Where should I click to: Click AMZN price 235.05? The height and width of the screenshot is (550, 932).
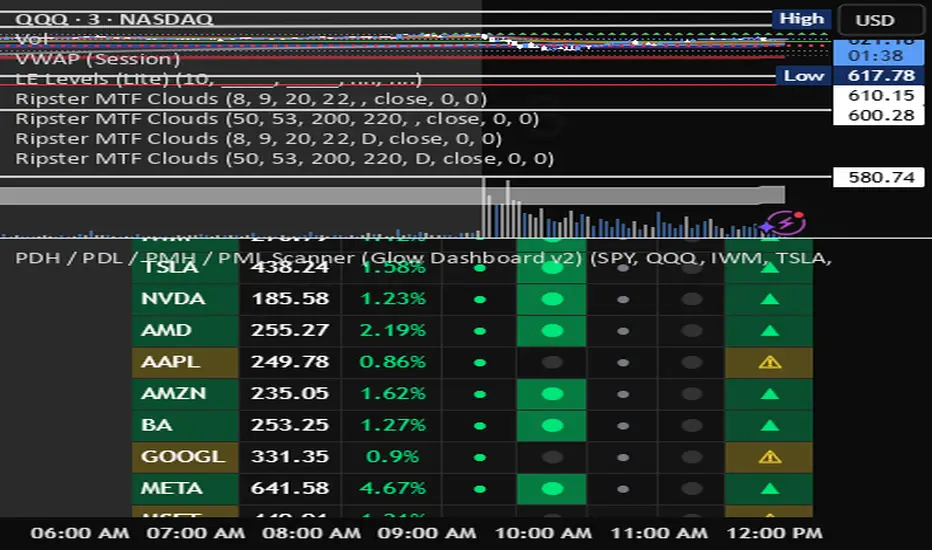coord(290,393)
